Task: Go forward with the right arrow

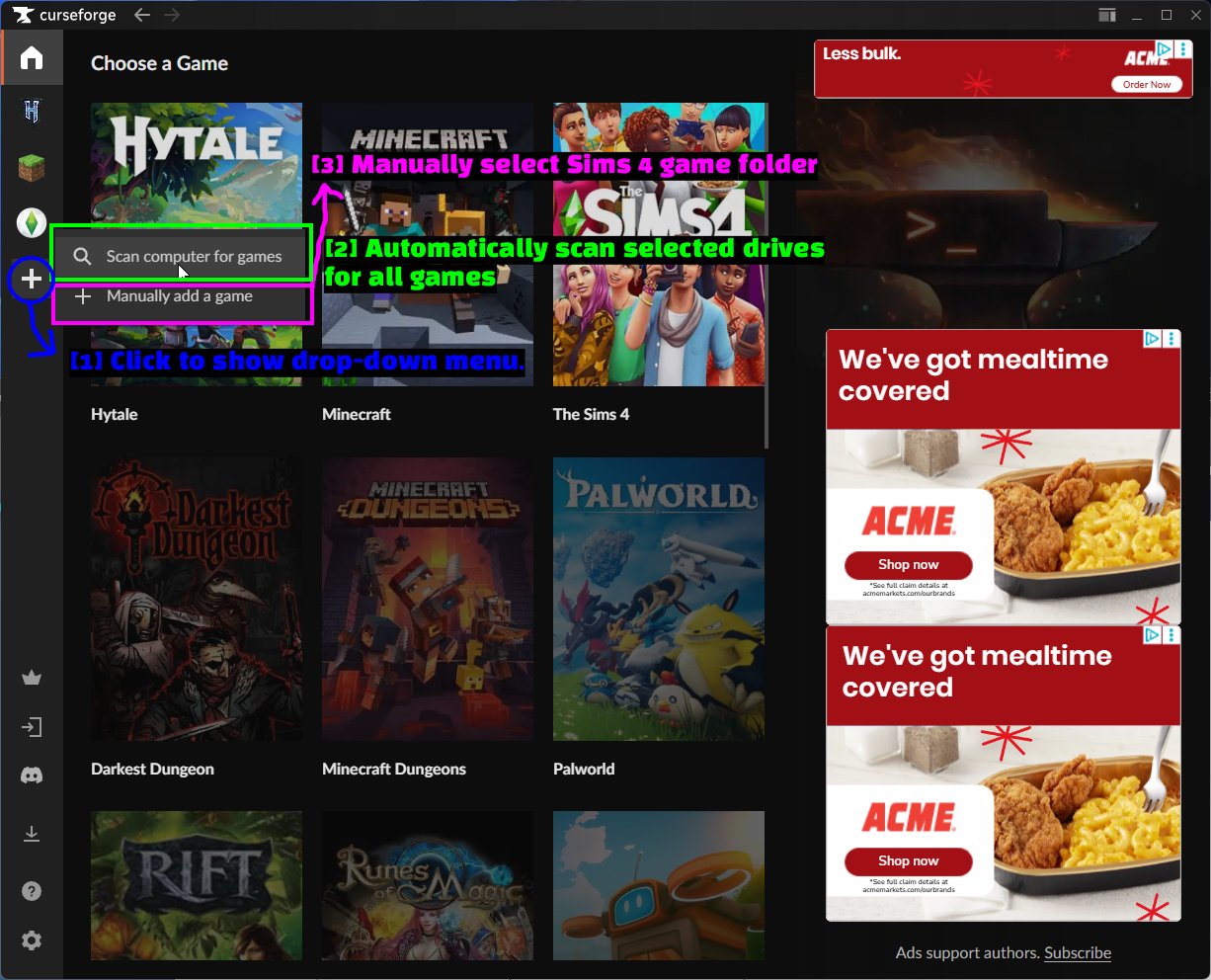Action: (173, 15)
